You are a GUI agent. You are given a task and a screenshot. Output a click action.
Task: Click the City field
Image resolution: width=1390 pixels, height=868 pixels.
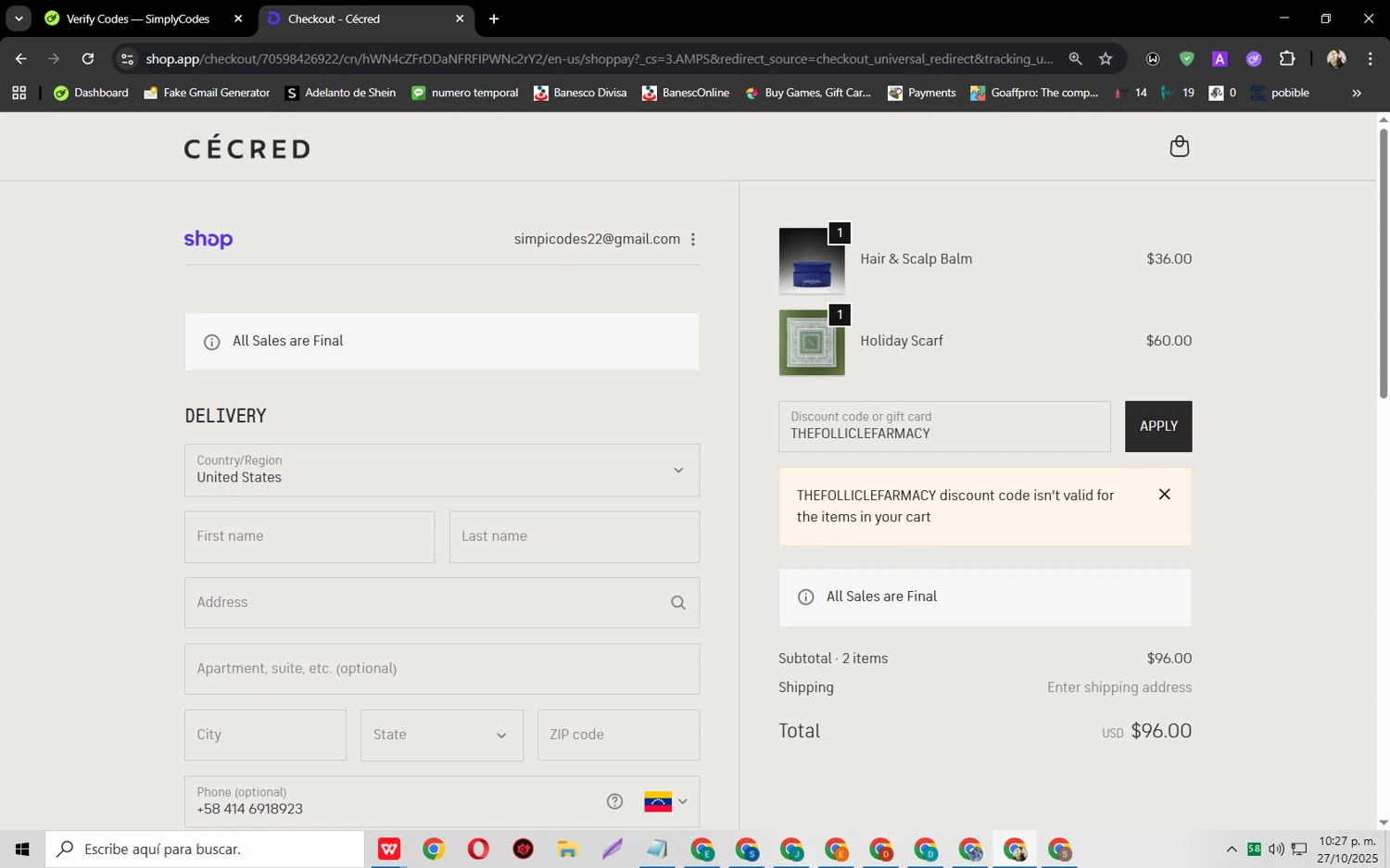coord(265,736)
